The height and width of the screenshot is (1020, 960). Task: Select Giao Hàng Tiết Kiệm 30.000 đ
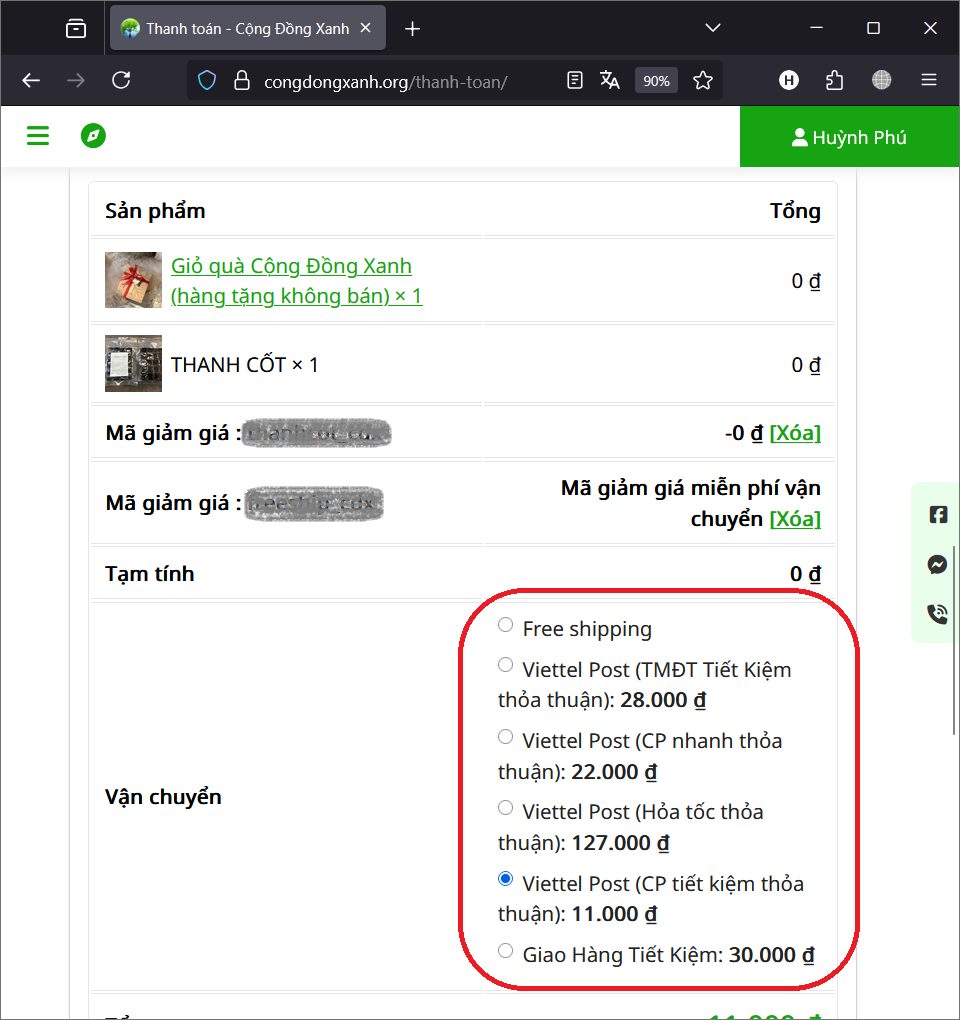point(505,950)
